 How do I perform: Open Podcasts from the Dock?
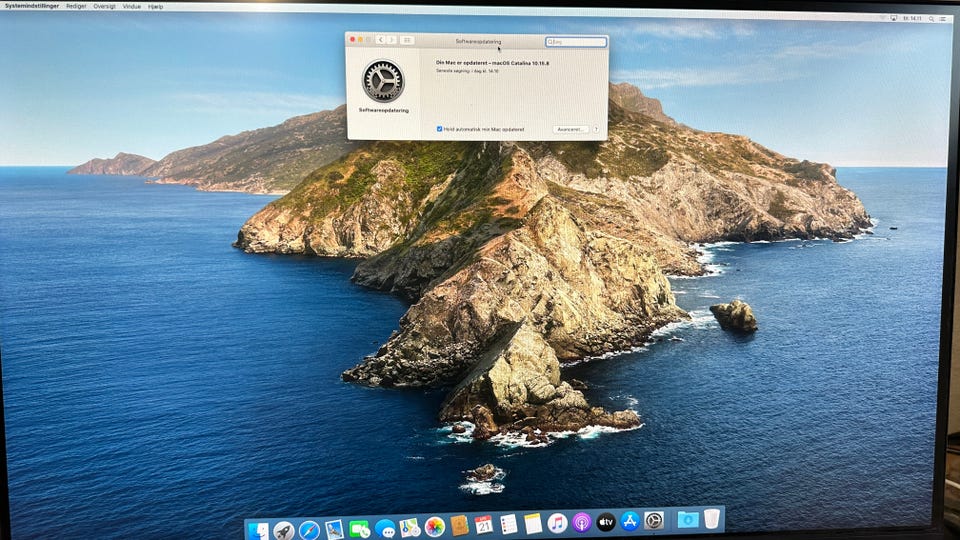point(582,522)
